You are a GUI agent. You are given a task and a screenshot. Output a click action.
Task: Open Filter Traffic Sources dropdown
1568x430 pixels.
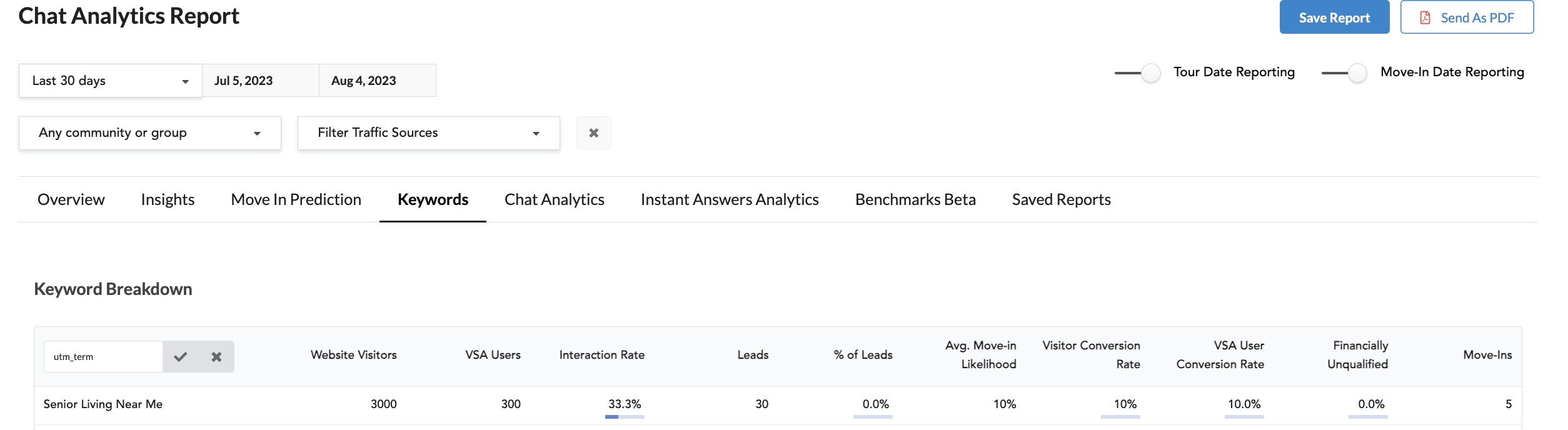click(428, 132)
